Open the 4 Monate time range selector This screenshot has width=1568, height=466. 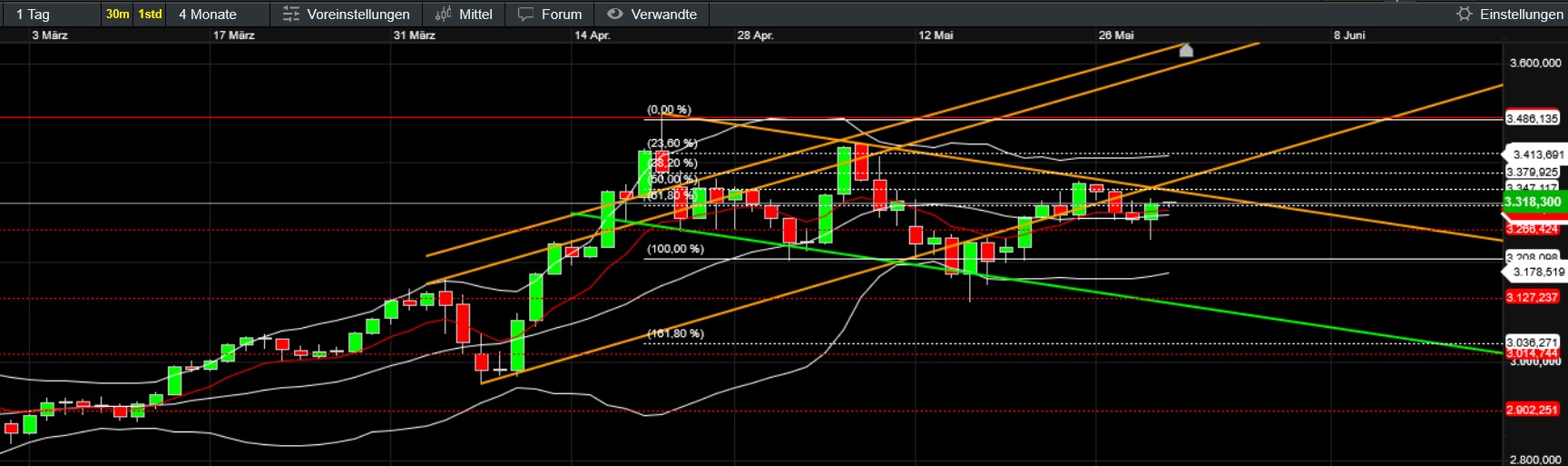(x=219, y=14)
